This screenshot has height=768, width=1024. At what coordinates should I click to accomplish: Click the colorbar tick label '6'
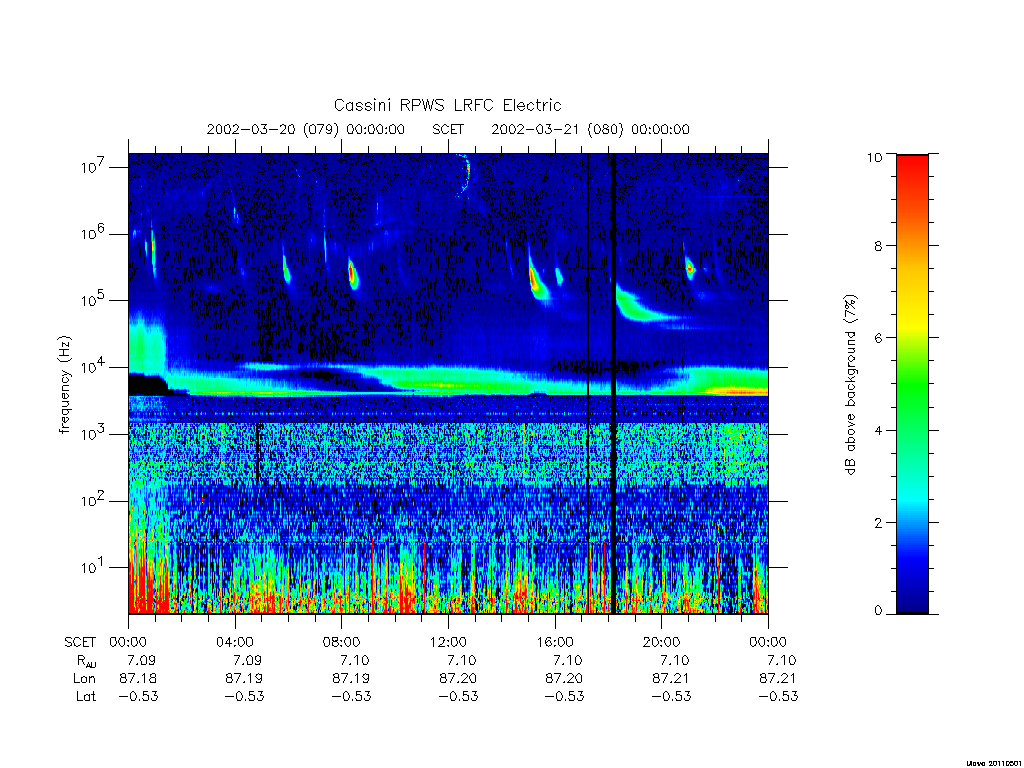point(878,338)
